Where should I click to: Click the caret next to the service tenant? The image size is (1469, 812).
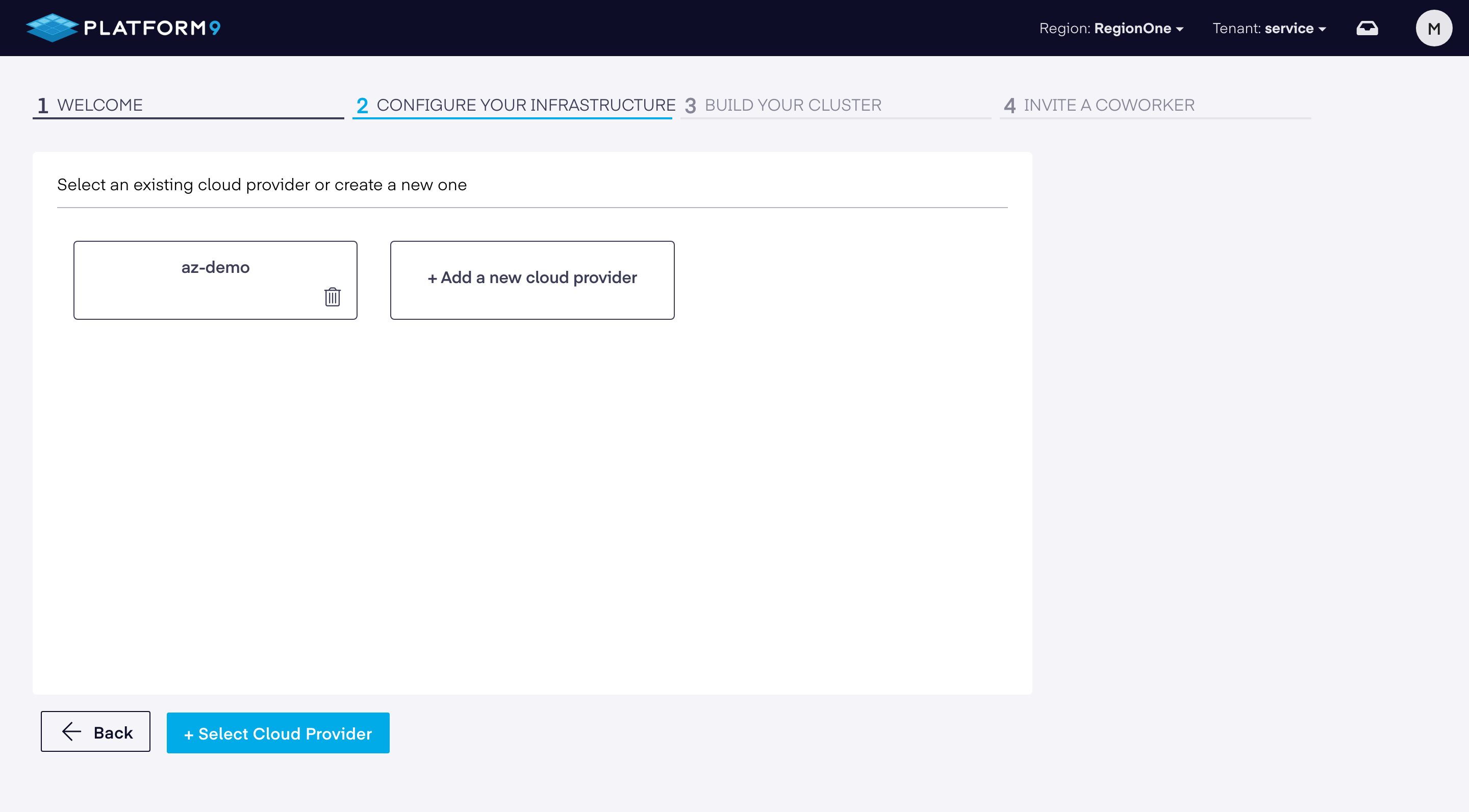click(x=1322, y=29)
